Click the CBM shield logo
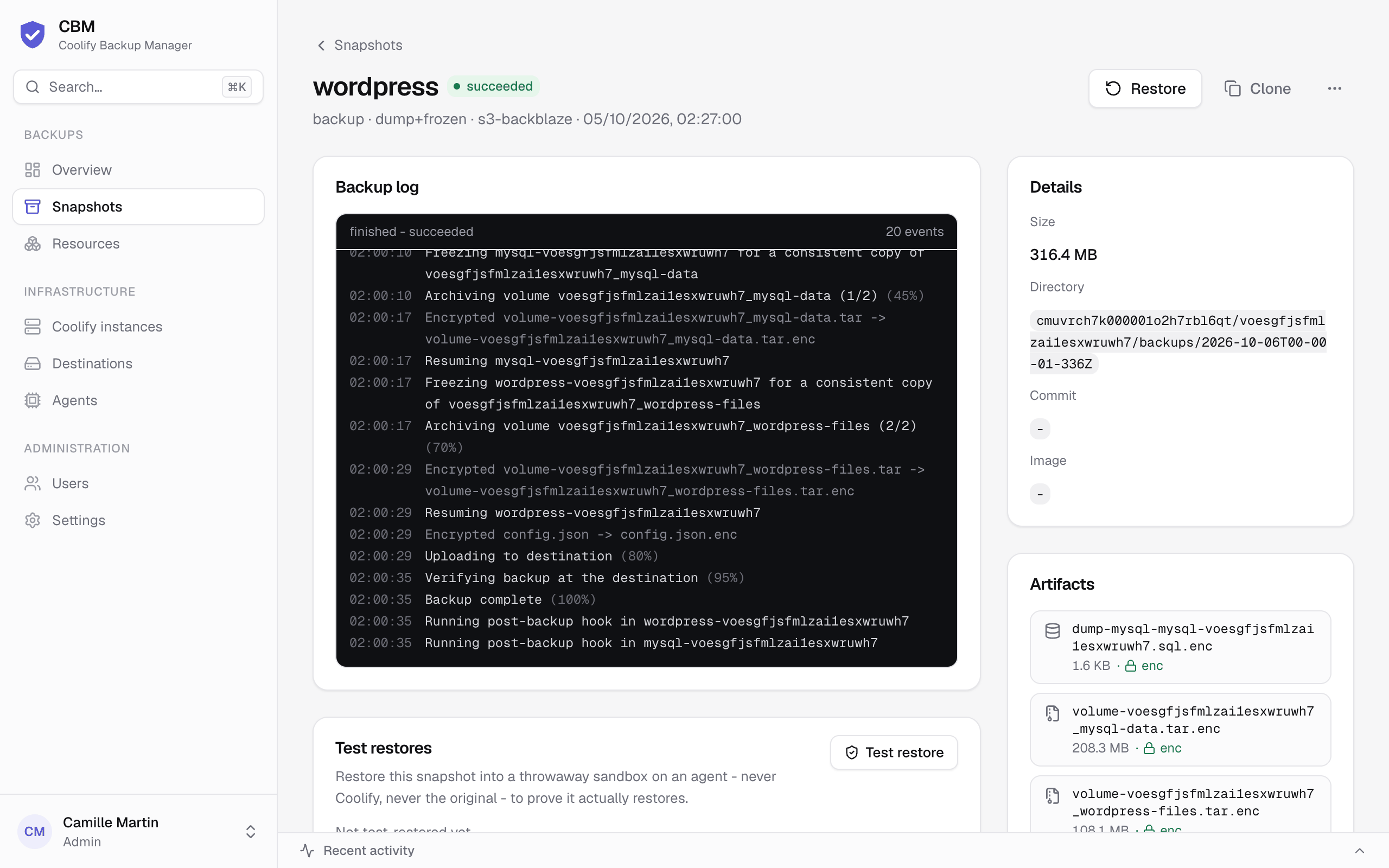This screenshot has height=868, width=1389. (33, 34)
